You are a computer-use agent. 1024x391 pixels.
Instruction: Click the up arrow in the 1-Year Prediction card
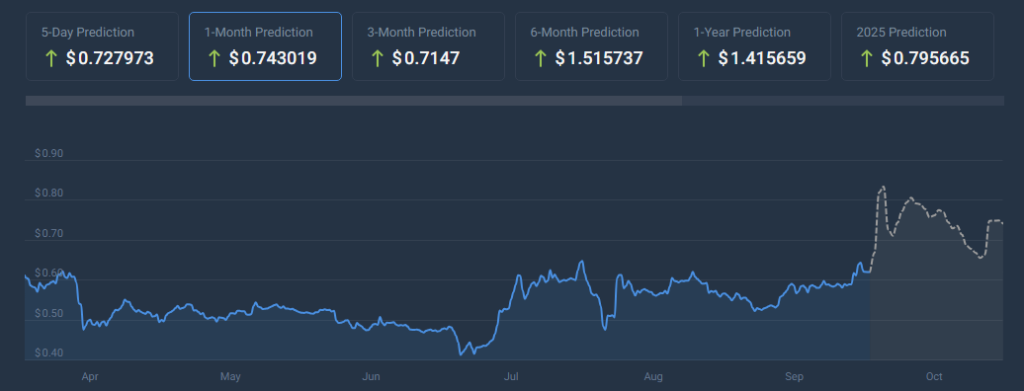[x=703, y=59]
